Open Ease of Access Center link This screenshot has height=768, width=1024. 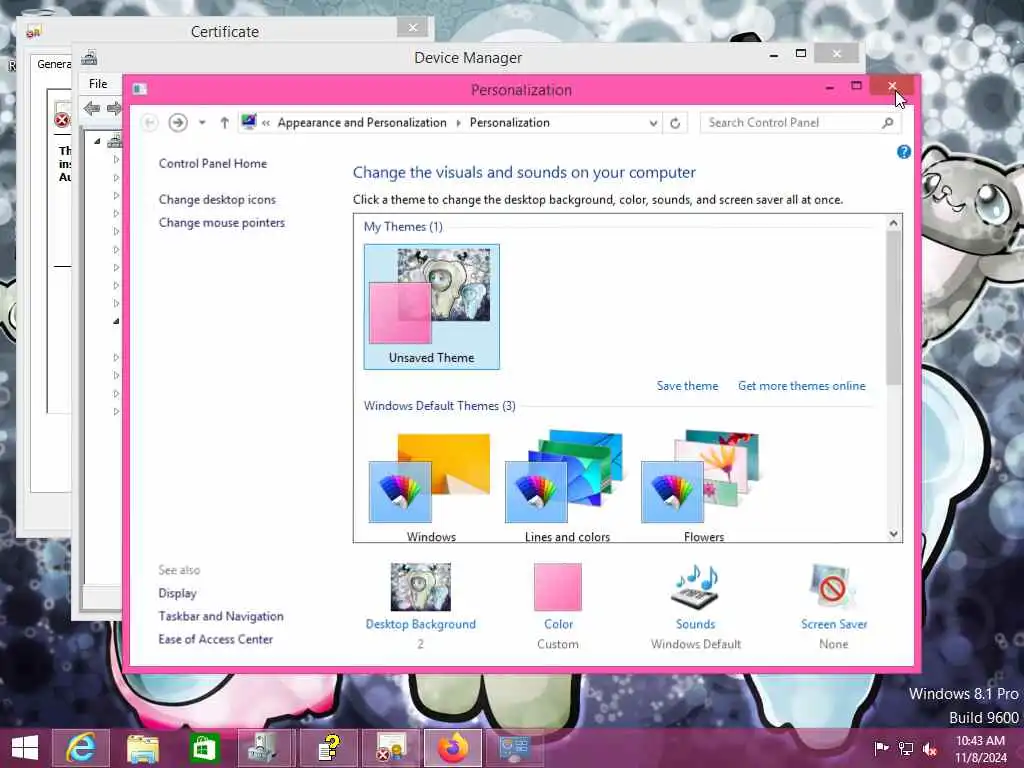point(216,639)
